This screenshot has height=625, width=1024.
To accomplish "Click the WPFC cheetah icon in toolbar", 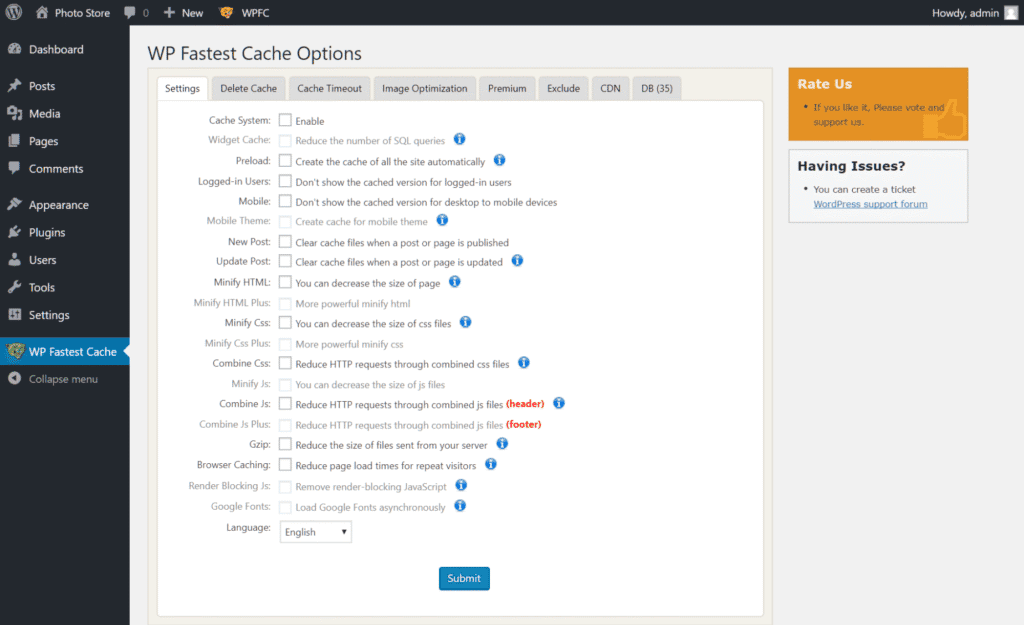I will [x=227, y=13].
